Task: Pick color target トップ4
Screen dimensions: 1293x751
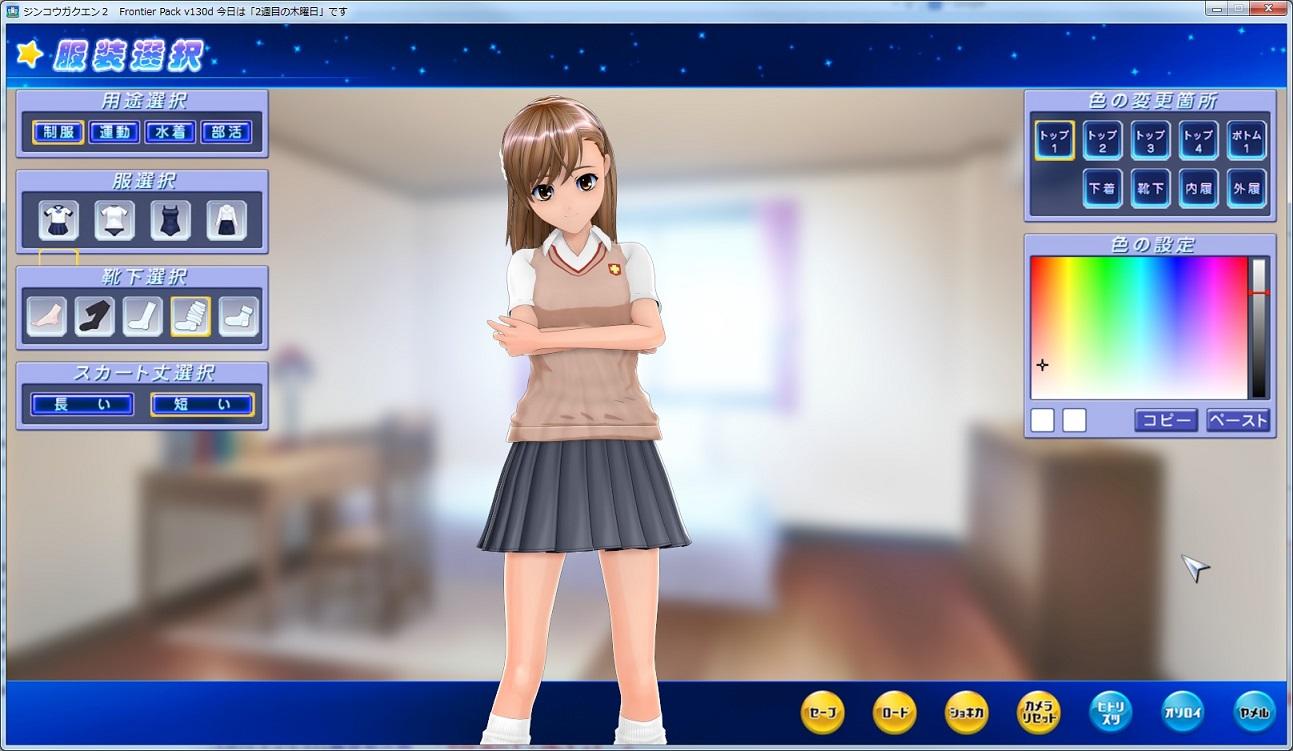Action: pos(1198,140)
